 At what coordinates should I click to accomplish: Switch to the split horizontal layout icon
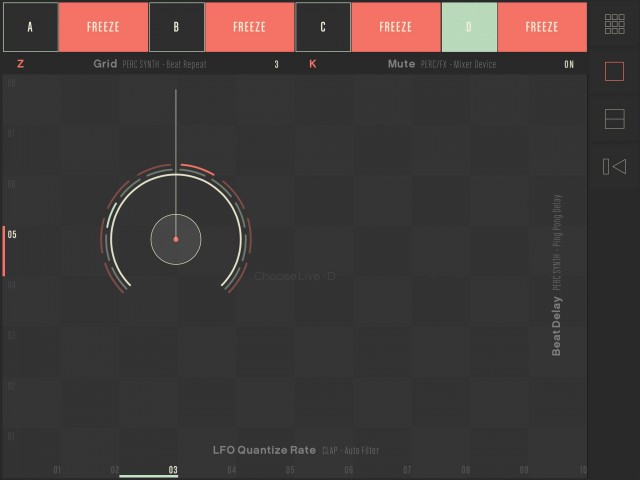click(x=614, y=119)
